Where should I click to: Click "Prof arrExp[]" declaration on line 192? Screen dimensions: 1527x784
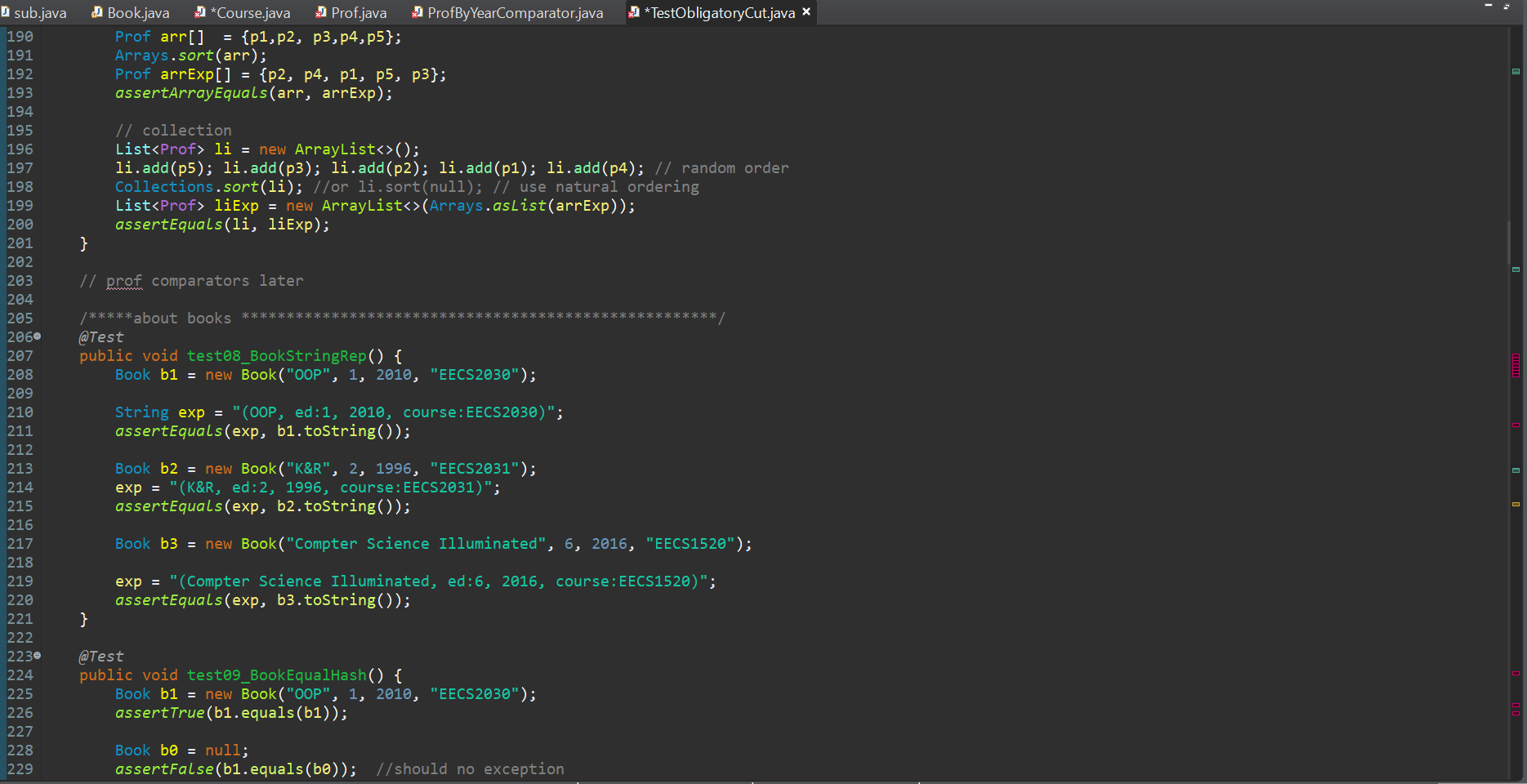tap(173, 74)
